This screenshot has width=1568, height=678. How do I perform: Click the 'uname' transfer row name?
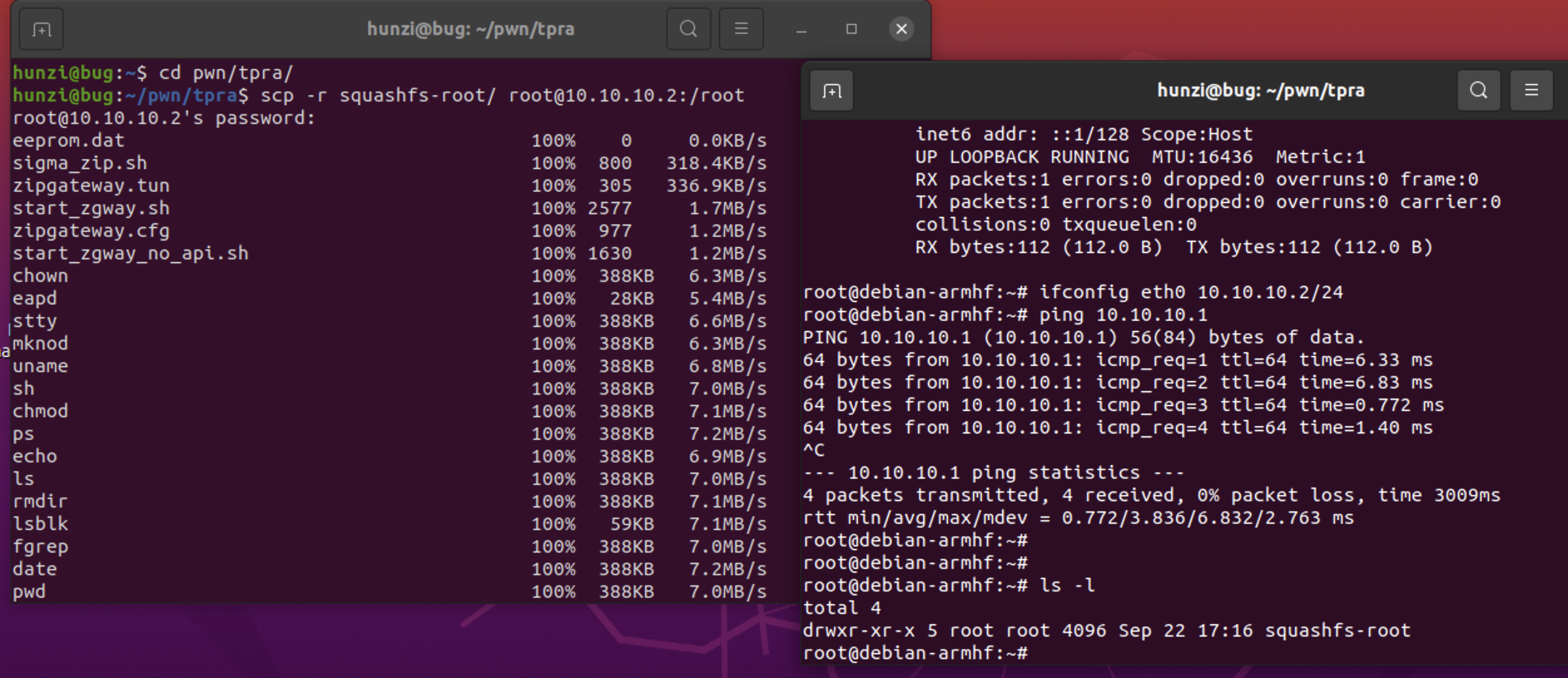(40, 366)
